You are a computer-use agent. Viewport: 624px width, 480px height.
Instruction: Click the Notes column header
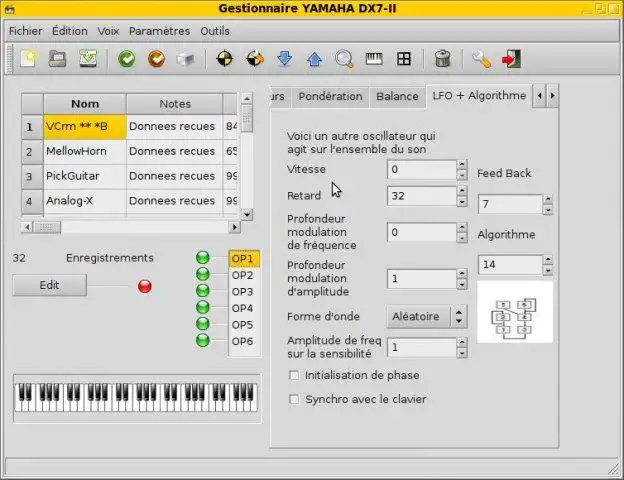coord(175,104)
